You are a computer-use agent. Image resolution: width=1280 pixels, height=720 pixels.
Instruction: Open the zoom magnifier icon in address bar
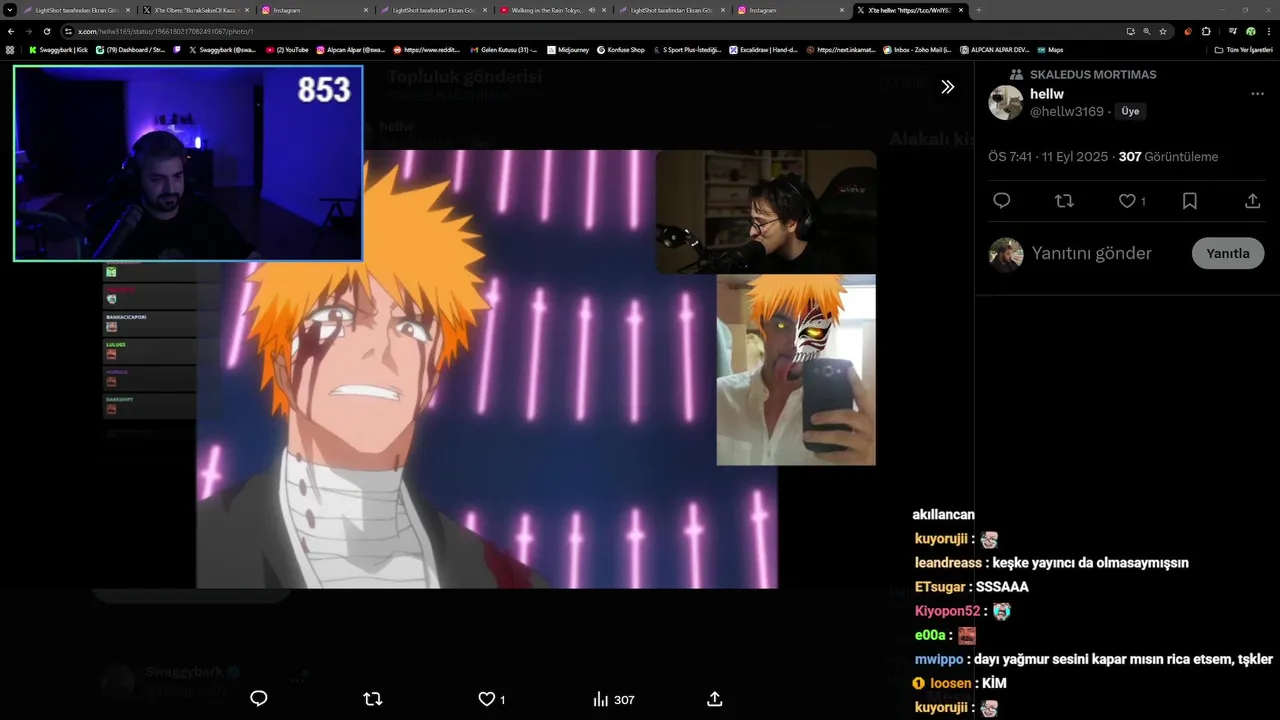click(1146, 31)
